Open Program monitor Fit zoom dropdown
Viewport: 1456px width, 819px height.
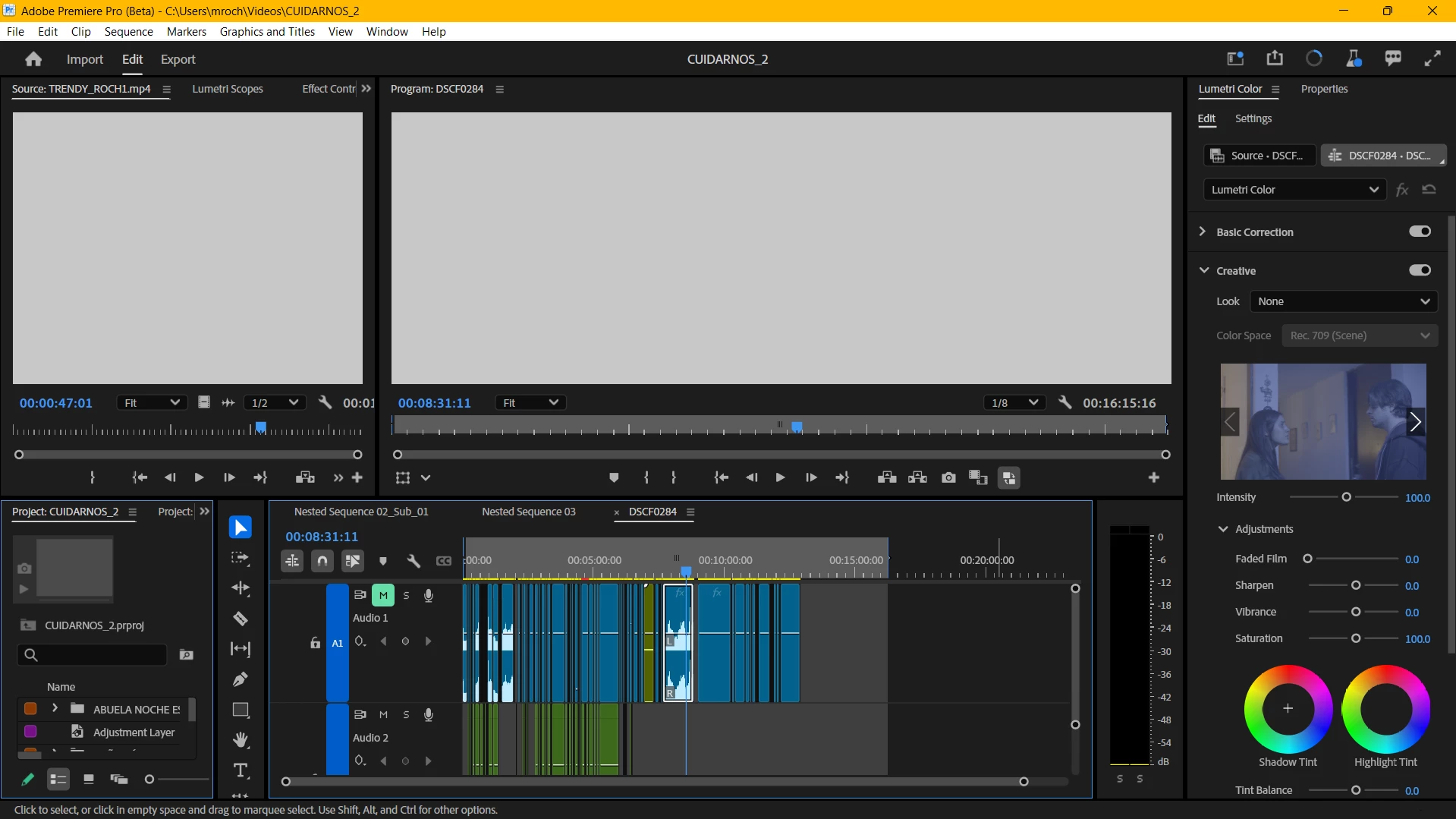pos(530,403)
